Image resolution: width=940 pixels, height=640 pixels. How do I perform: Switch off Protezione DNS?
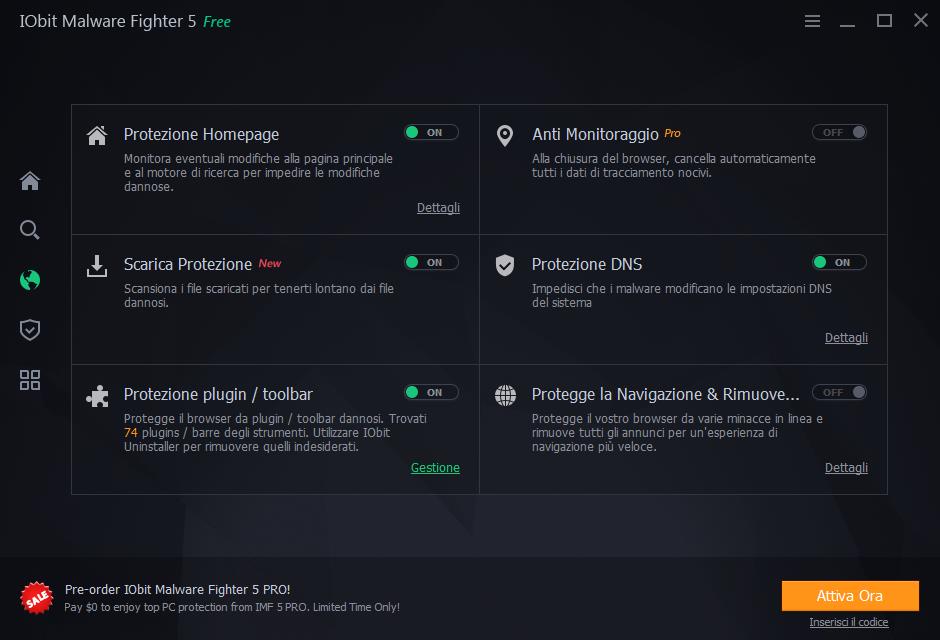tap(839, 262)
